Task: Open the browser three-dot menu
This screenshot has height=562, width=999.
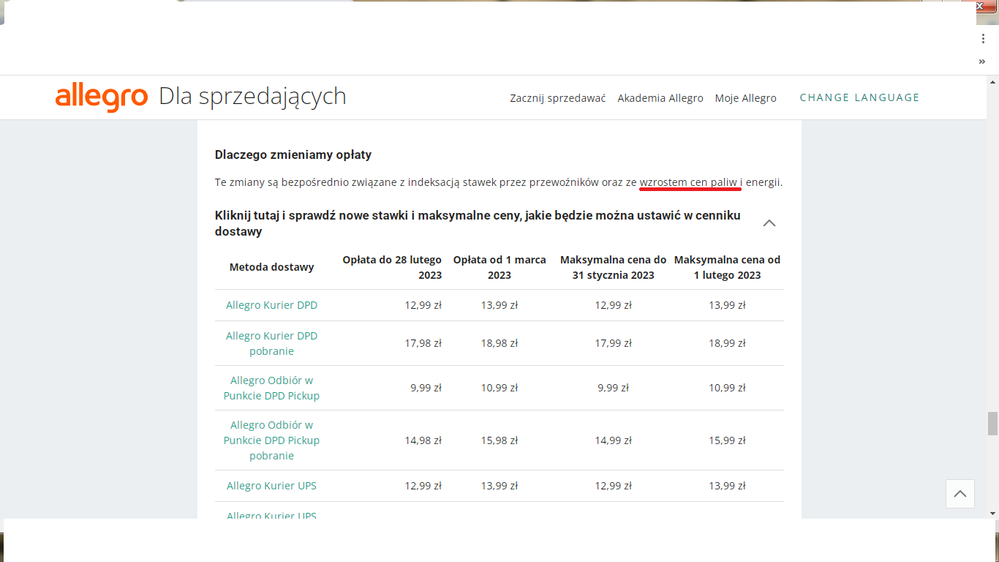Action: click(983, 38)
